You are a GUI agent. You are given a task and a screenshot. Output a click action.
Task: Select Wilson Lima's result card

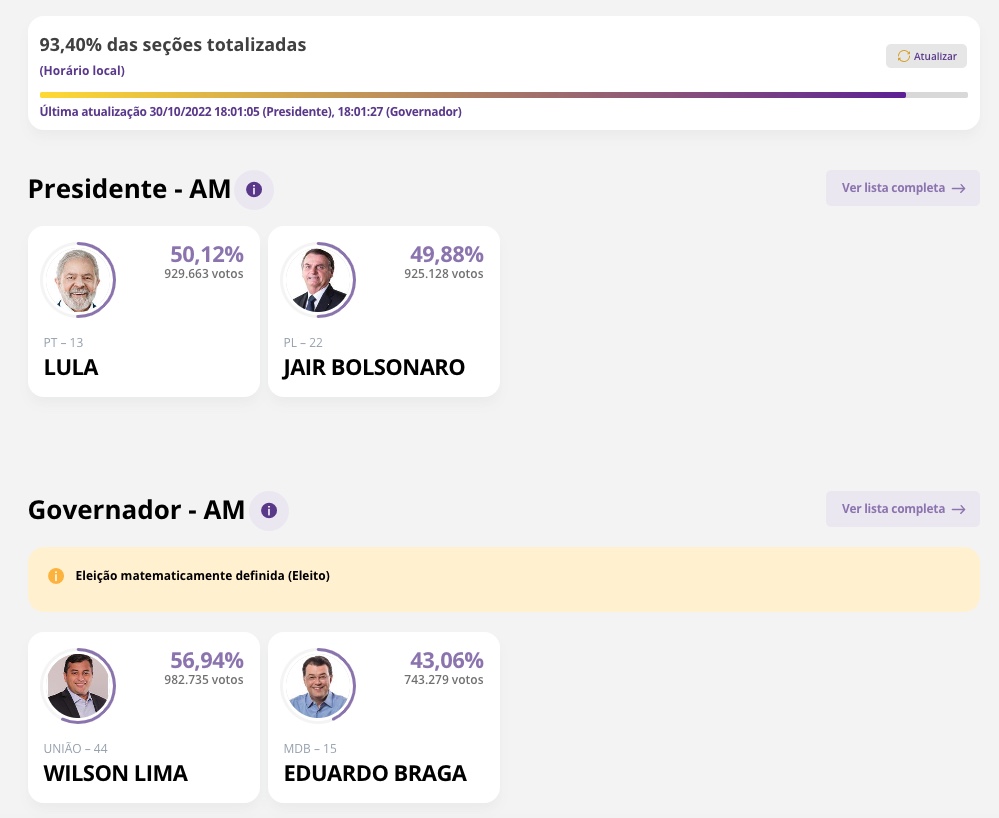click(144, 717)
